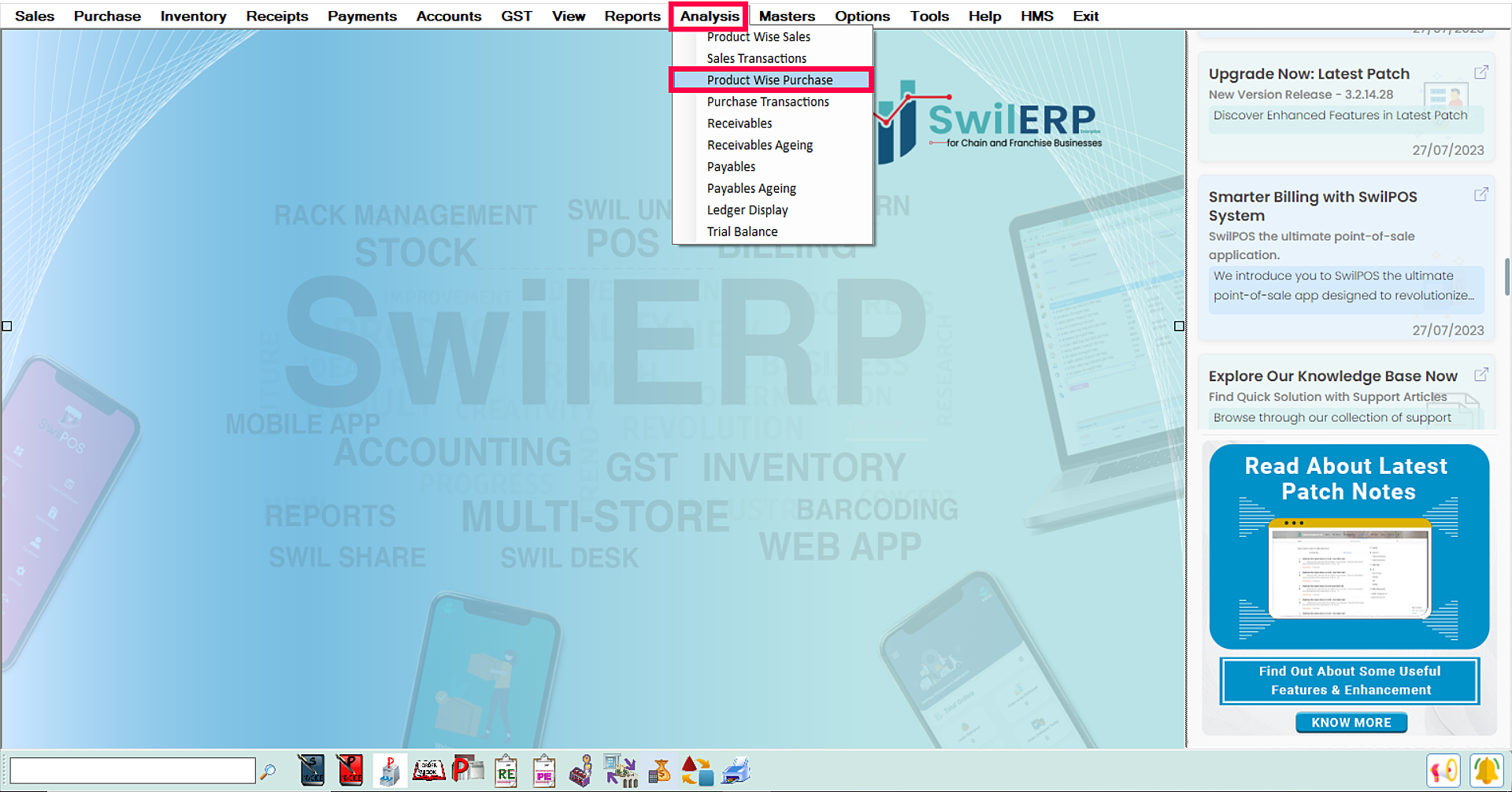
Task: Click the red P with printer icon
Action: (468, 769)
